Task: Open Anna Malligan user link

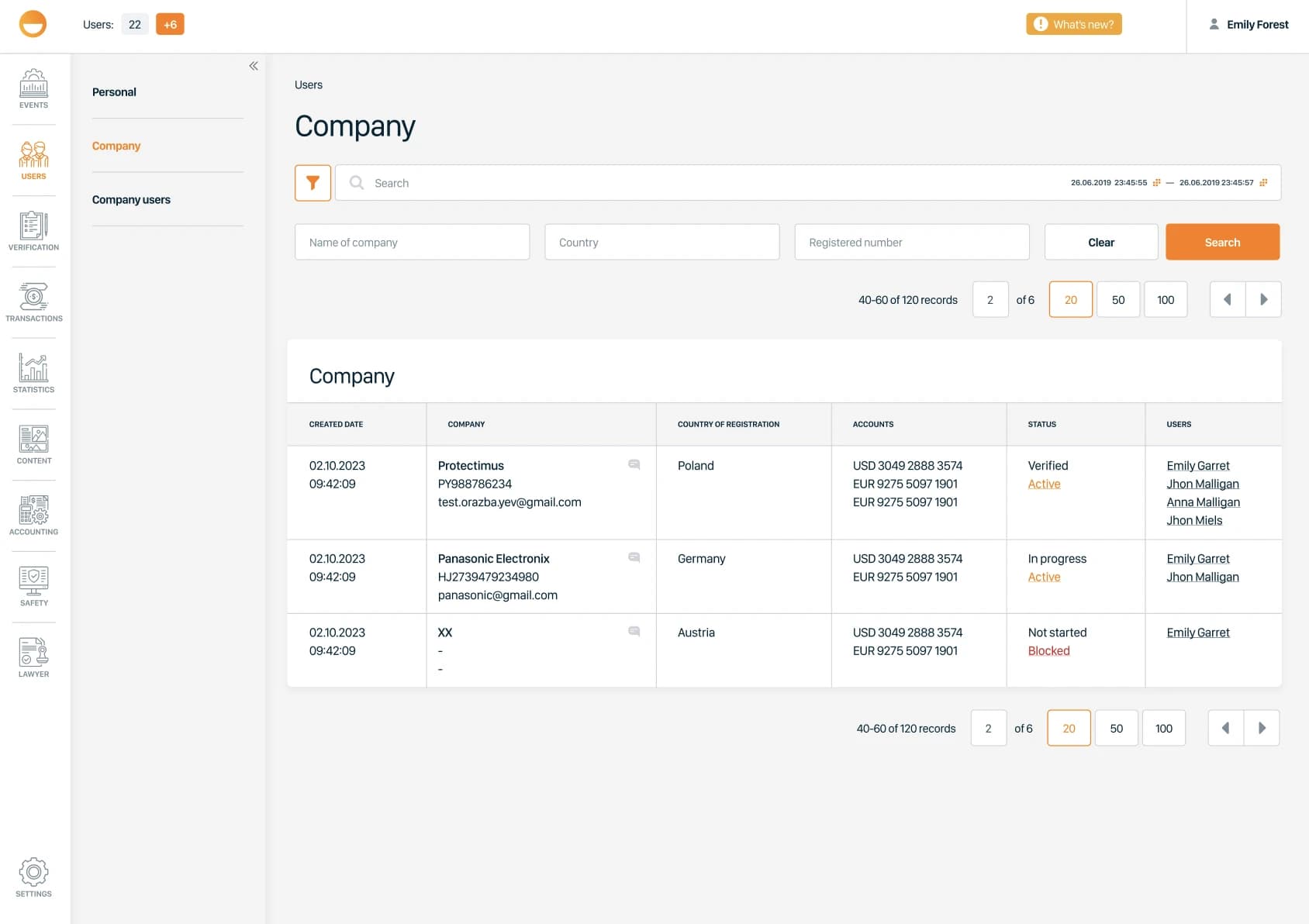Action: pos(1203,502)
